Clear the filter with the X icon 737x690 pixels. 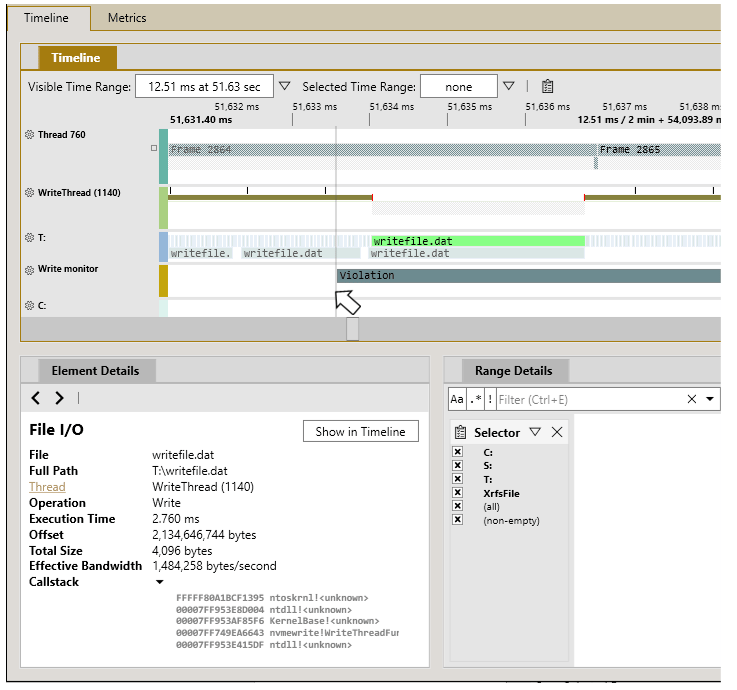pos(692,400)
